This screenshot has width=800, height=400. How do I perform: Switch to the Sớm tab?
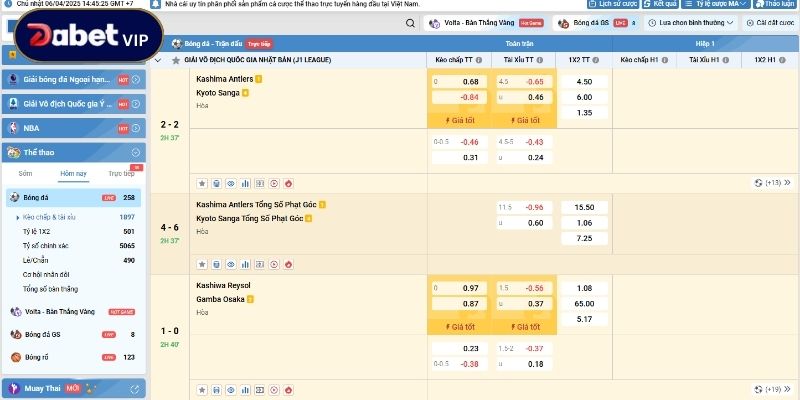tap(25, 173)
